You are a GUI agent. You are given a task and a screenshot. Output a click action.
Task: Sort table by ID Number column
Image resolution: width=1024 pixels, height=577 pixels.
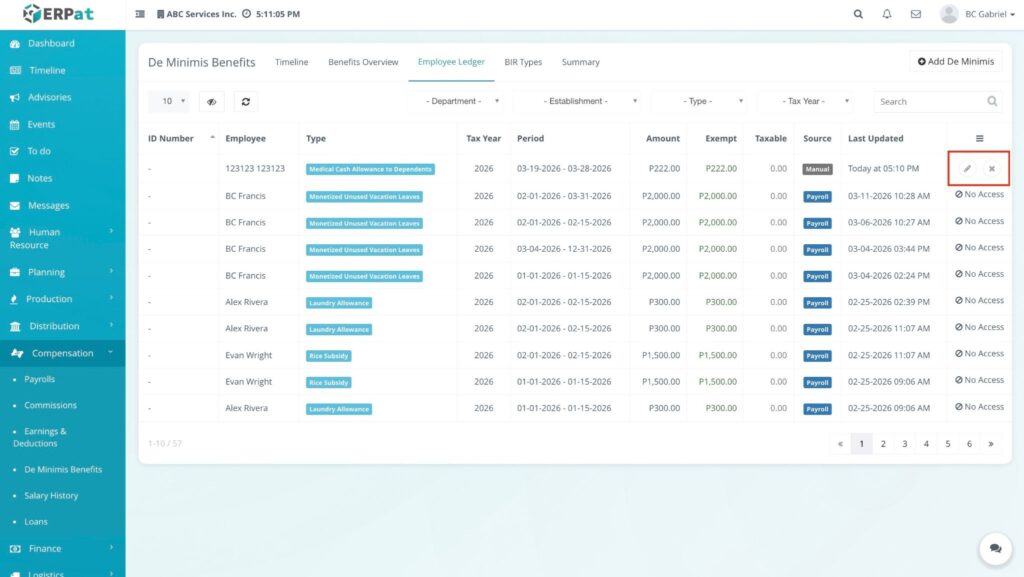[x=170, y=138]
